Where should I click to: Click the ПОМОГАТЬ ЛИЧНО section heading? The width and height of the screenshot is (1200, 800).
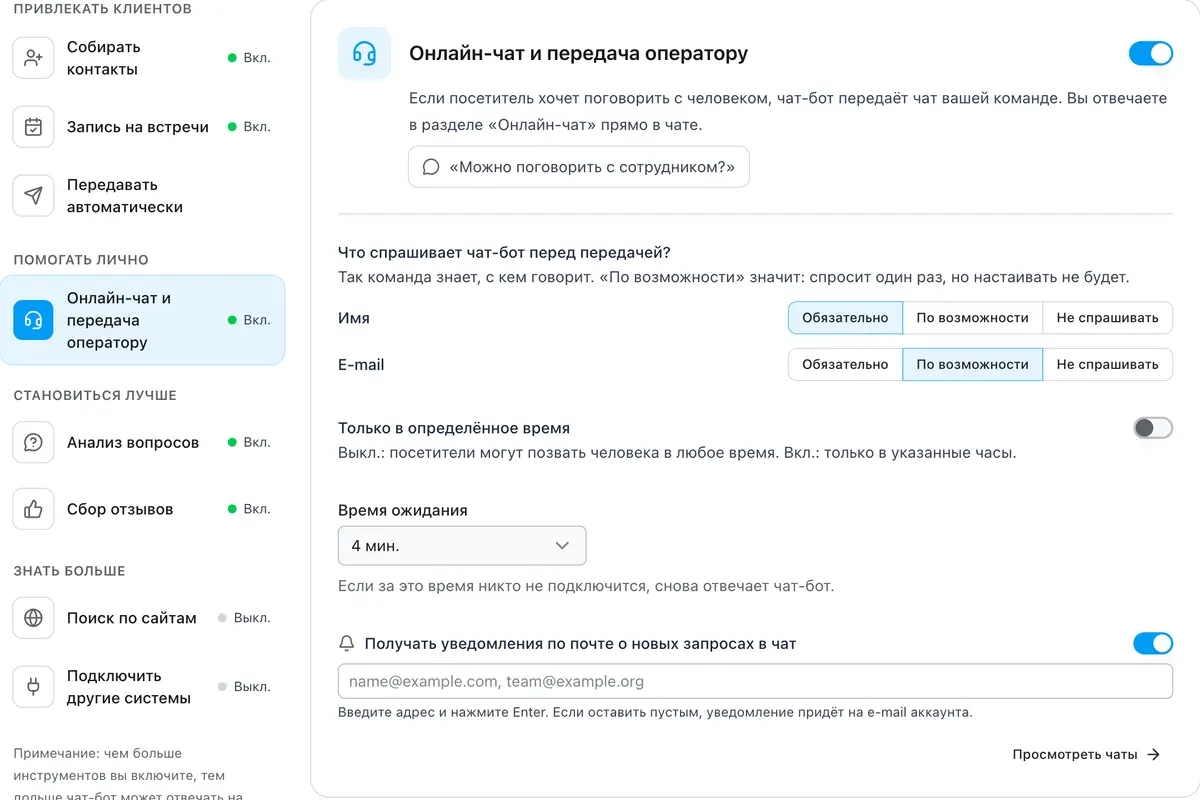tap(81, 260)
